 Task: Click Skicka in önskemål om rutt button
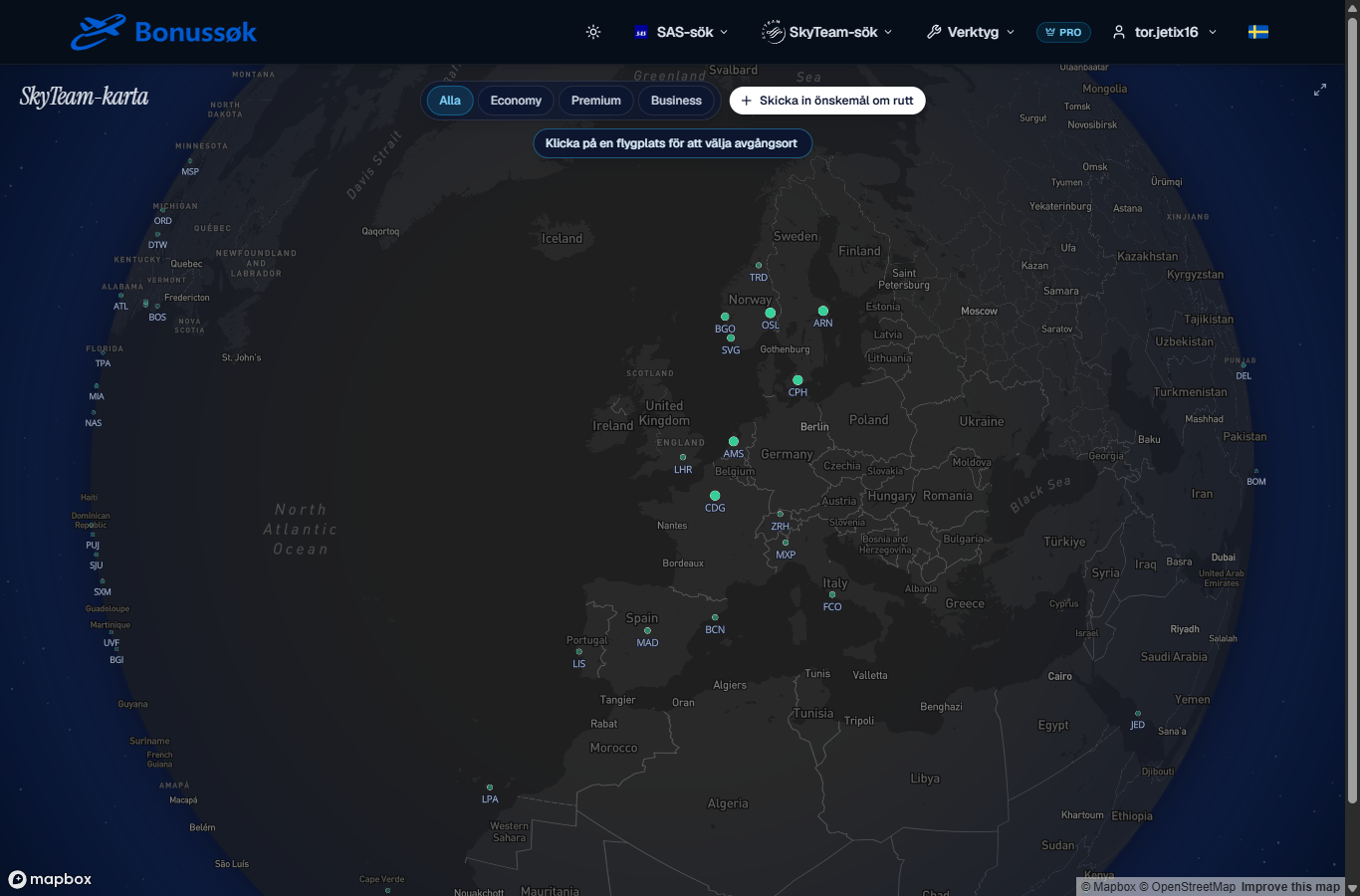point(827,101)
